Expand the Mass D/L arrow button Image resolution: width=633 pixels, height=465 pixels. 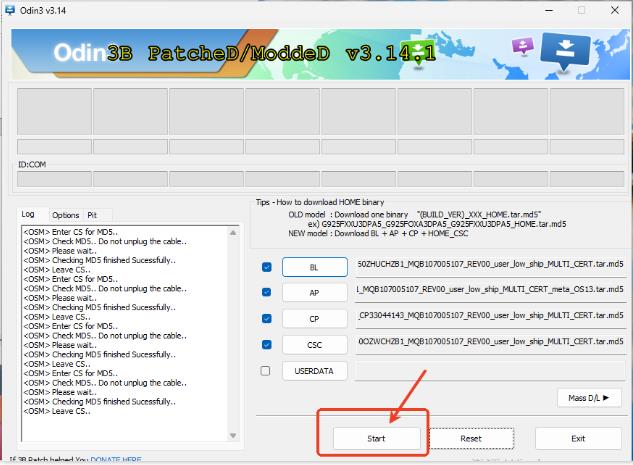coord(589,398)
